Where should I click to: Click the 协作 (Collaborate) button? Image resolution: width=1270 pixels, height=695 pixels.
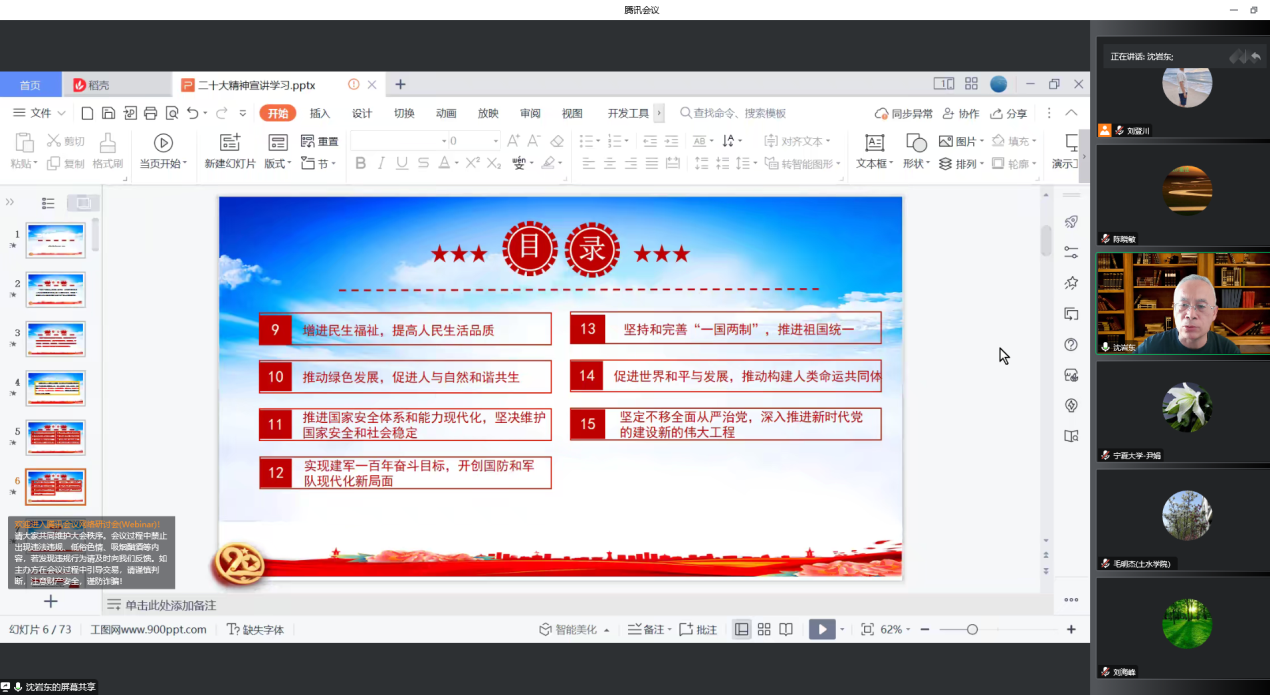961,113
